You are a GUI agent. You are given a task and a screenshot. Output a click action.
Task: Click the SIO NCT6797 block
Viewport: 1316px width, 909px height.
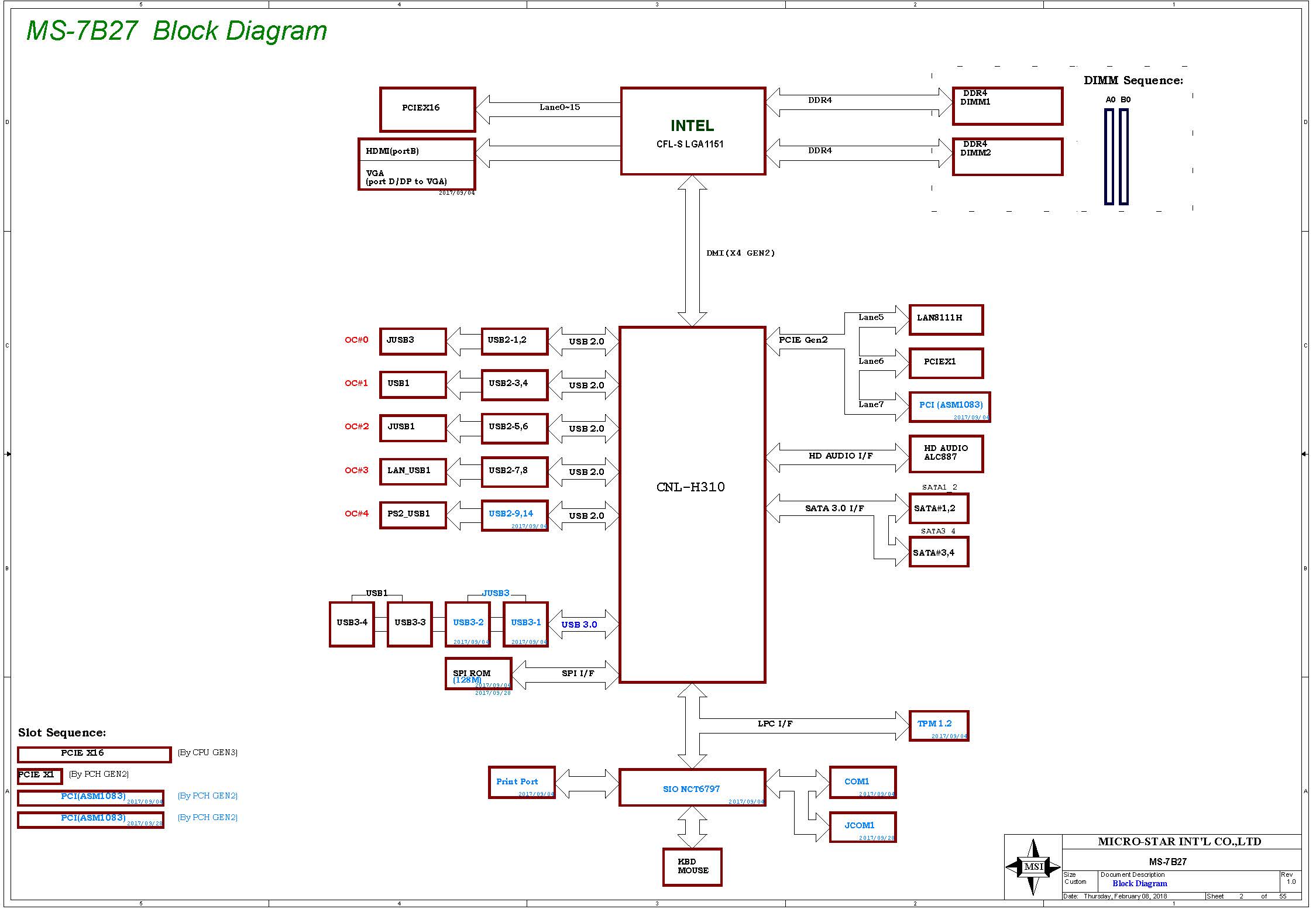click(692, 787)
